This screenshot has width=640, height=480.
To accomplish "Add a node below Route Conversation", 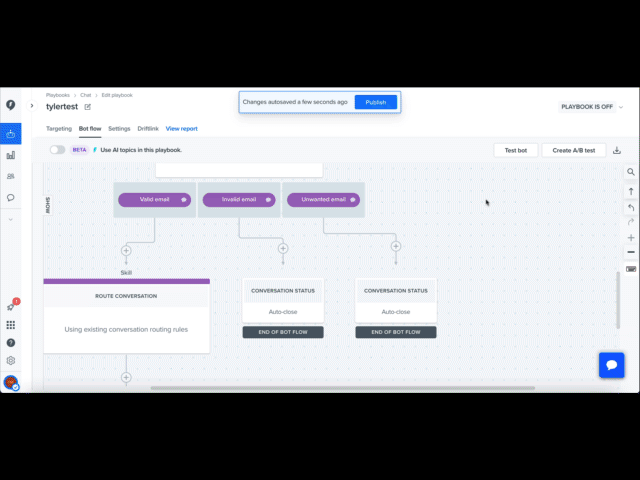I will coord(126,378).
